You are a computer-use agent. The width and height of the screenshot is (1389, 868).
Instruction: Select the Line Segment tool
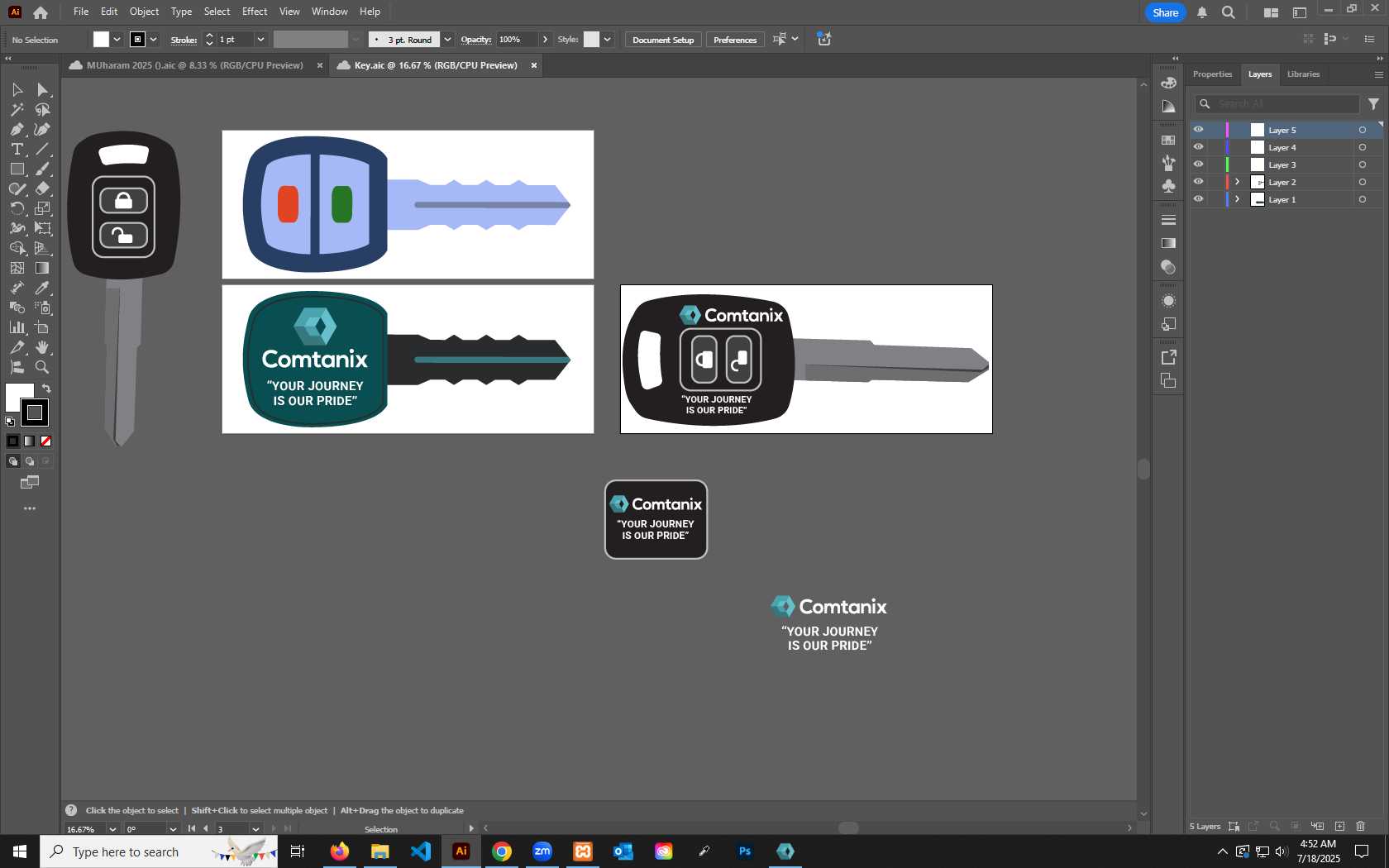coord(42,149)
